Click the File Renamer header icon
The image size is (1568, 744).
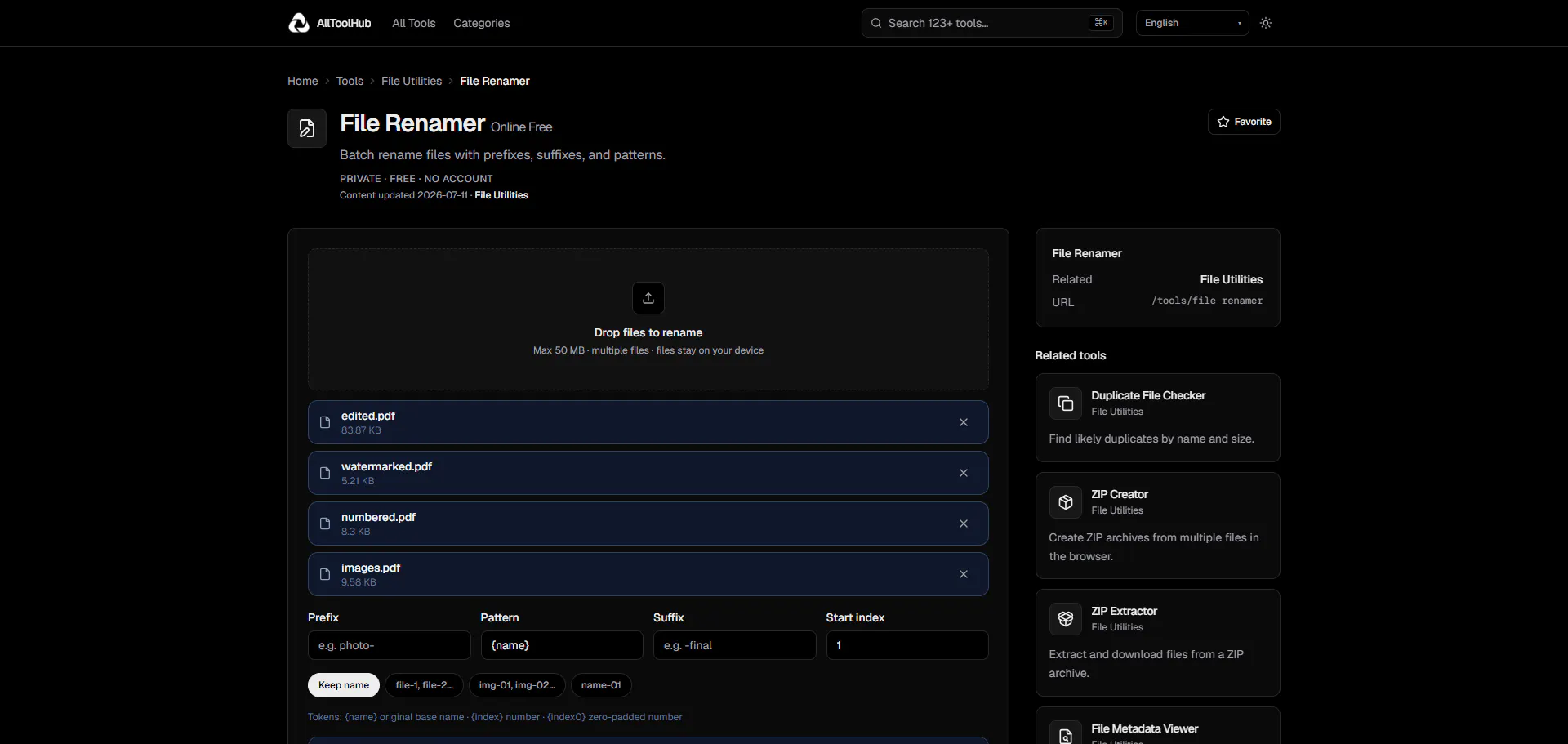point(307,128)
